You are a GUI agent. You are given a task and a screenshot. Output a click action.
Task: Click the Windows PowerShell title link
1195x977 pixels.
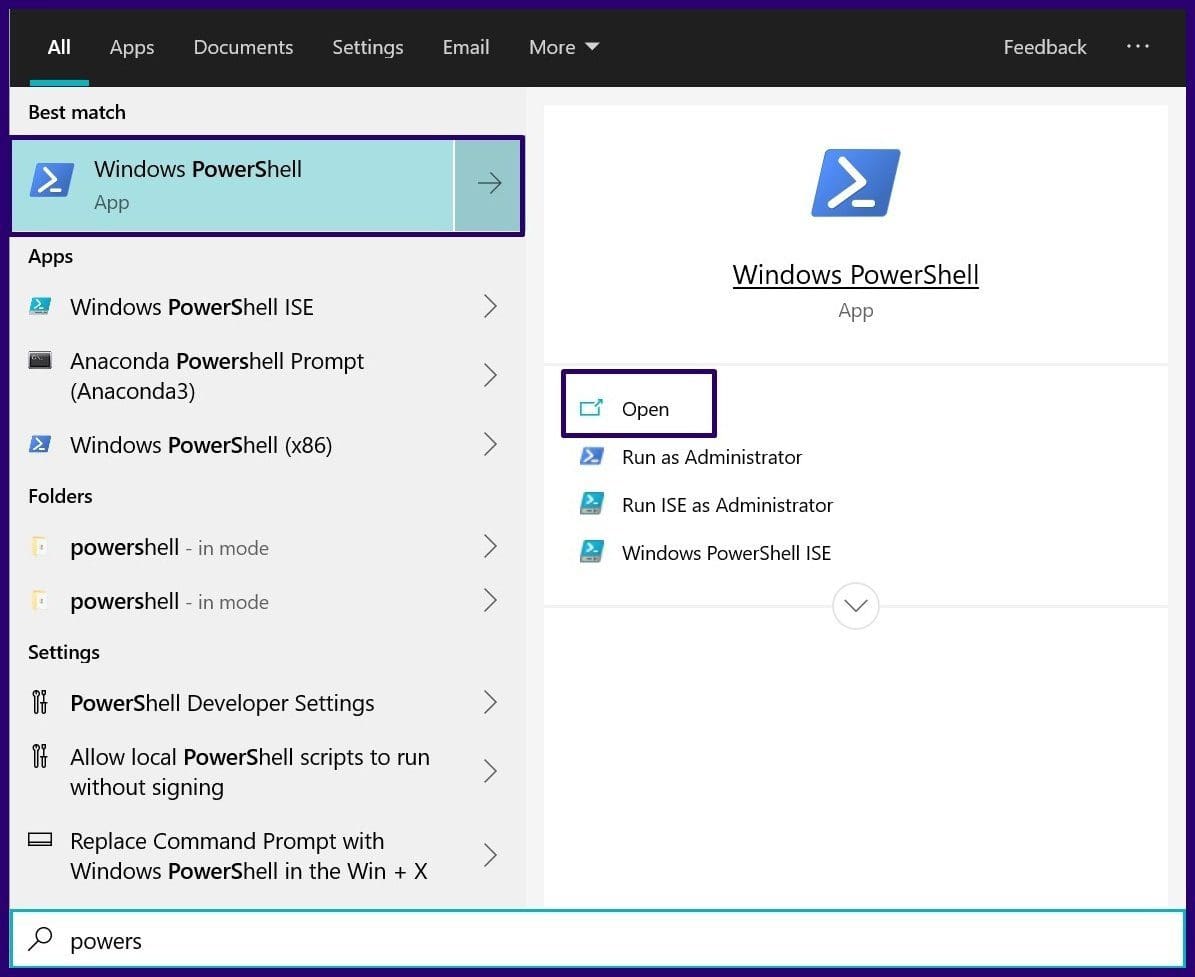(855, 274)
